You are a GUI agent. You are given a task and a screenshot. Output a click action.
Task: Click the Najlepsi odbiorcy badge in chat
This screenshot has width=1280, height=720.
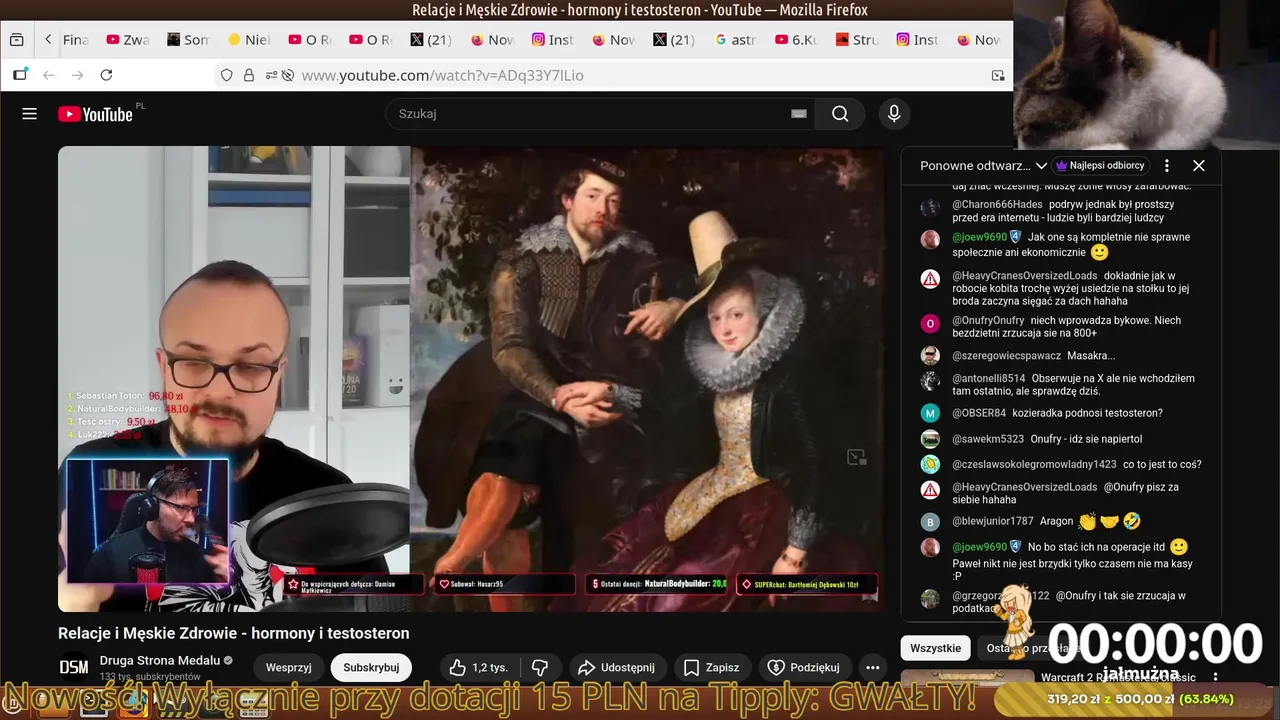point(1100,166)
